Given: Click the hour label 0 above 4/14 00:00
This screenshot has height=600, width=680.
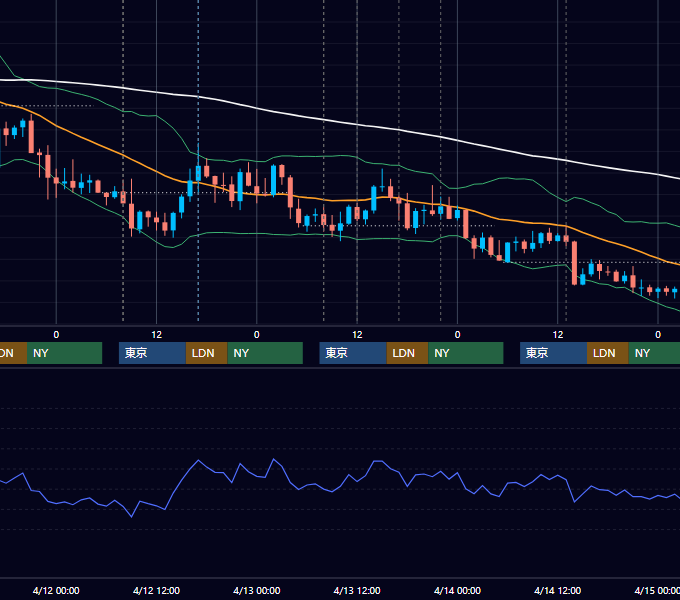Looking at the screenshot, I should [x=457, y=335].
